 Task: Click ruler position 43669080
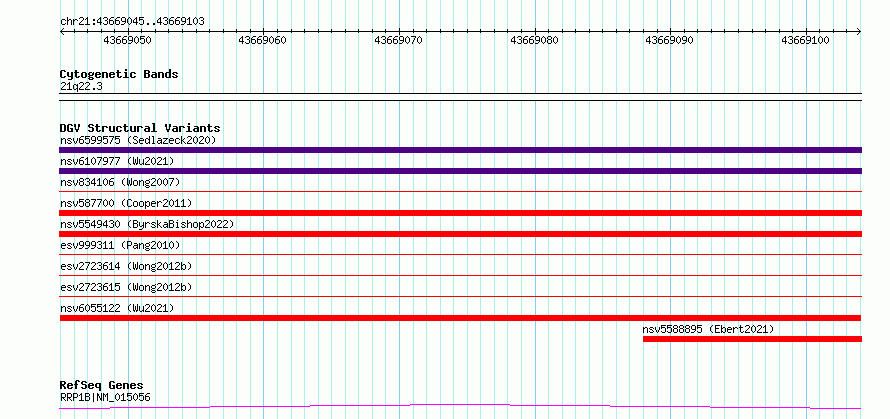click(x=534, y=40)
